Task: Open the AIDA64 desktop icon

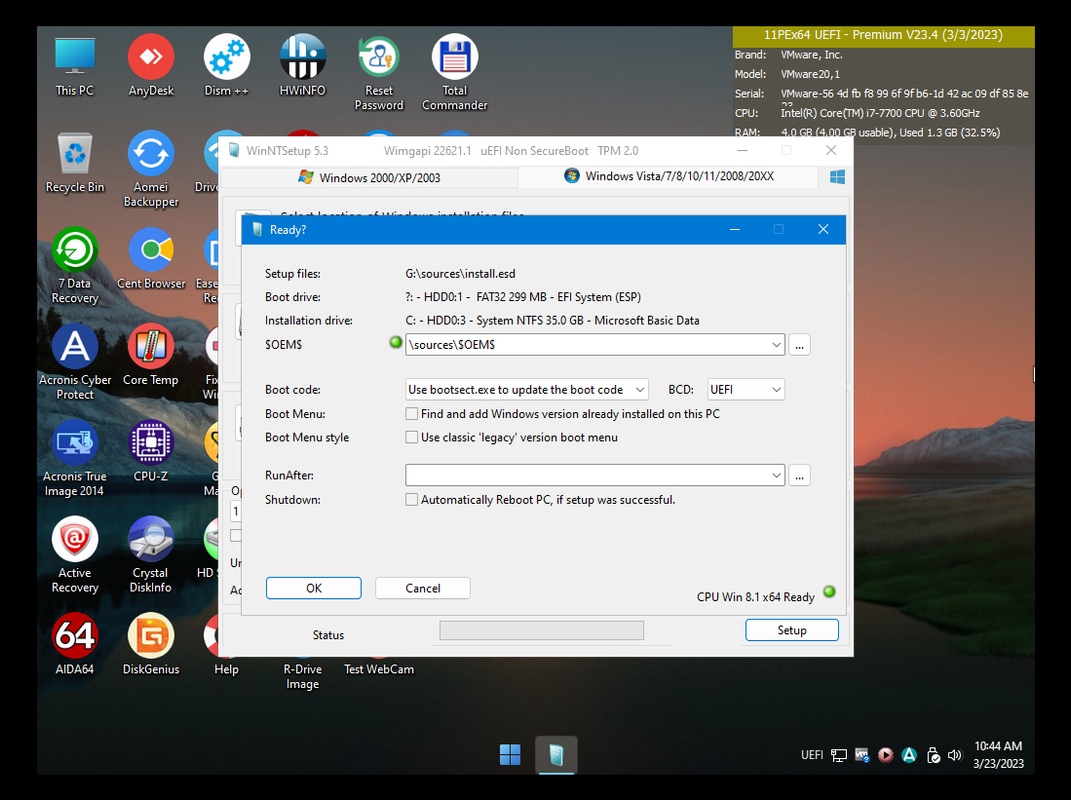Action: pyautogui.click(x=74, y=644)
